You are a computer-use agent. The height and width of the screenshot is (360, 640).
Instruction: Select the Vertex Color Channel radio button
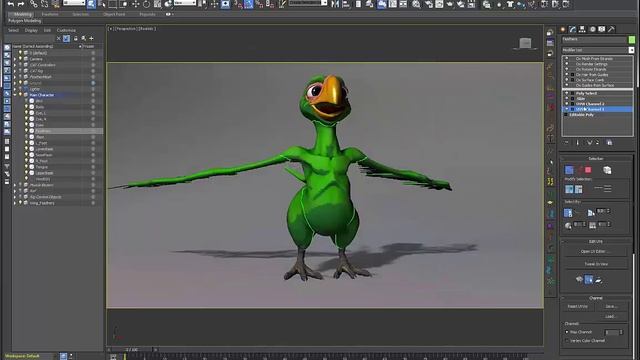[567, 340]
